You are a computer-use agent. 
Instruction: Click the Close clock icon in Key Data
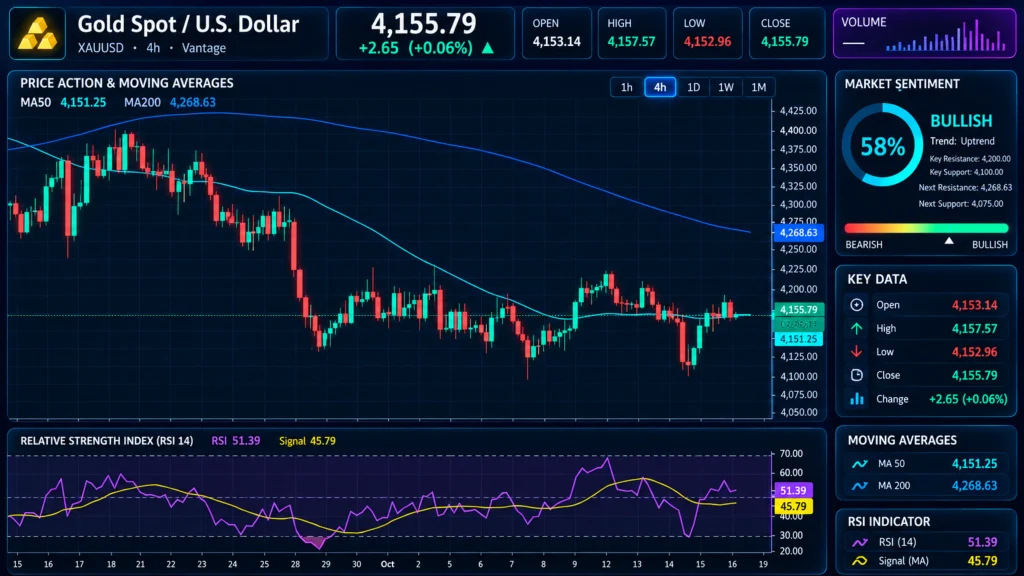coord(856,375)
